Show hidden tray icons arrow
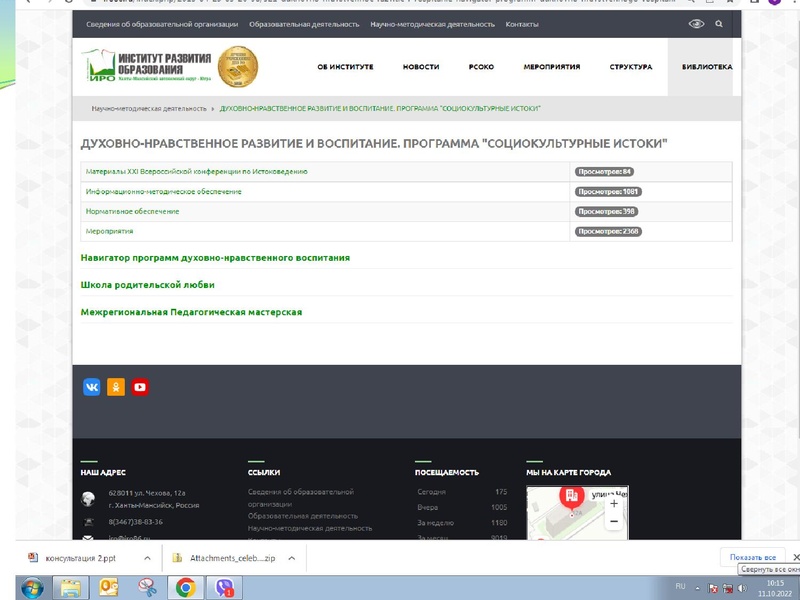Screen dimensions: 800x600 [698, 586]
